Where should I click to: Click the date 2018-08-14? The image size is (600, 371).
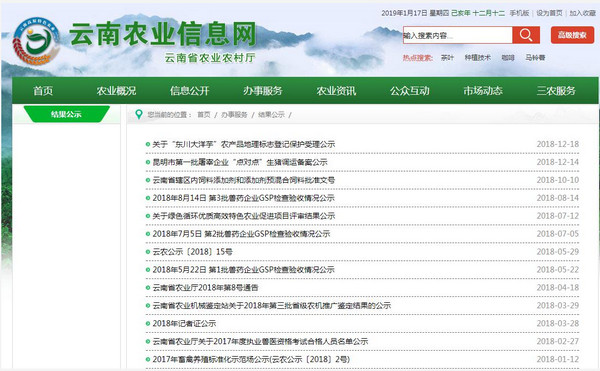(x=558, y=198)
